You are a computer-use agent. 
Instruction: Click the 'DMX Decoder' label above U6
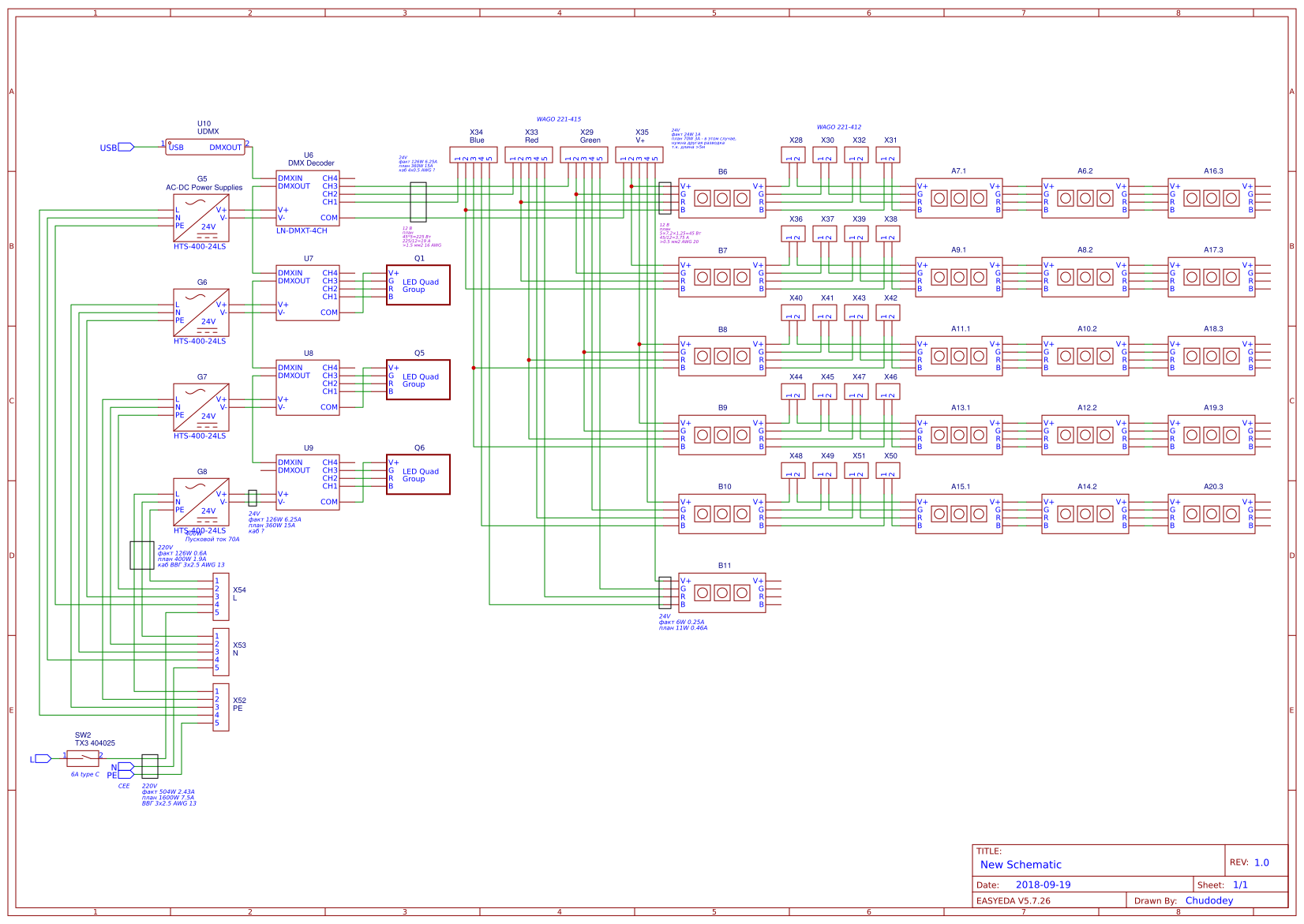(x=311, y=163)
